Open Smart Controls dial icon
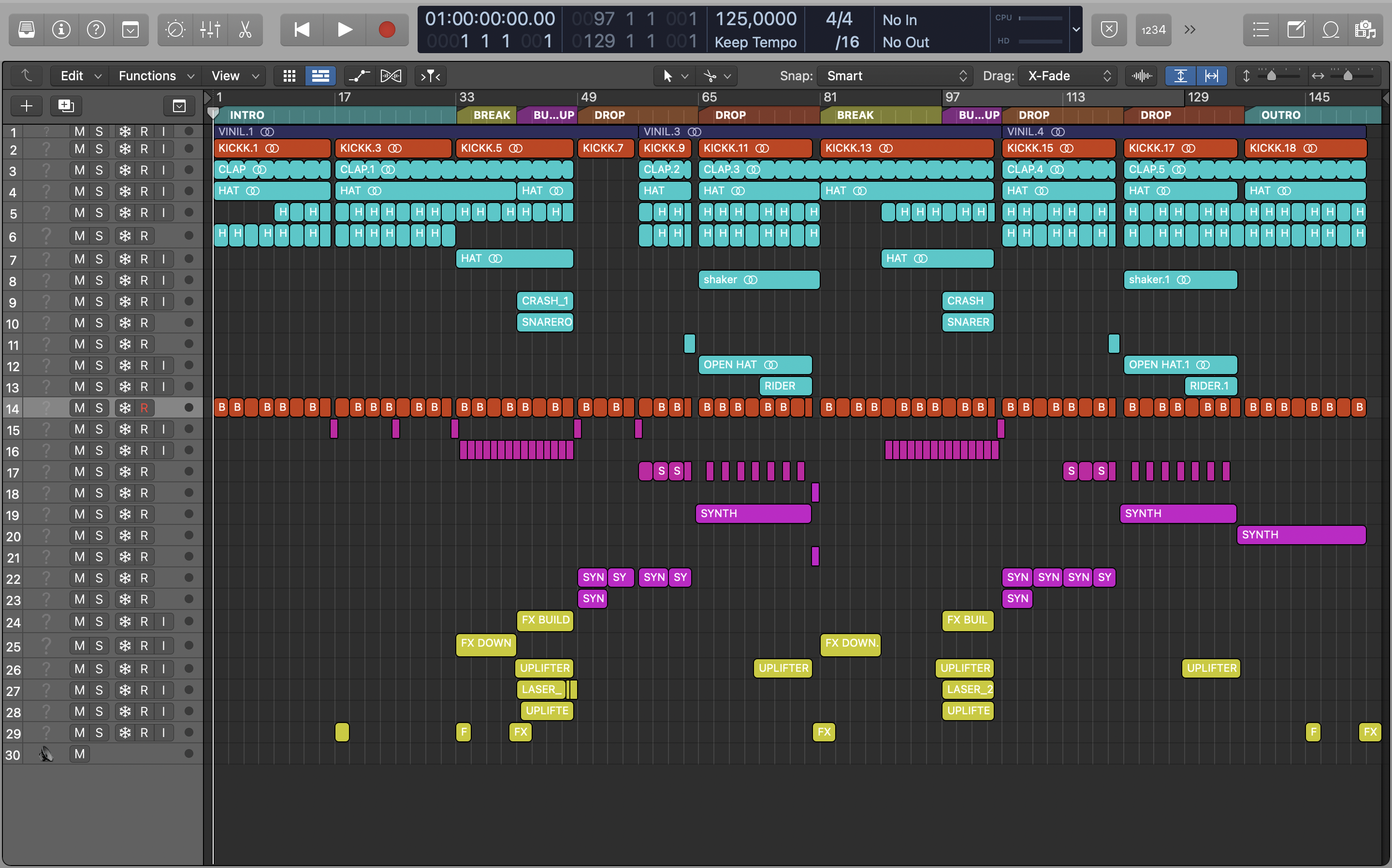The height and width of the screenshot is (868, 1392). [175, 30]
